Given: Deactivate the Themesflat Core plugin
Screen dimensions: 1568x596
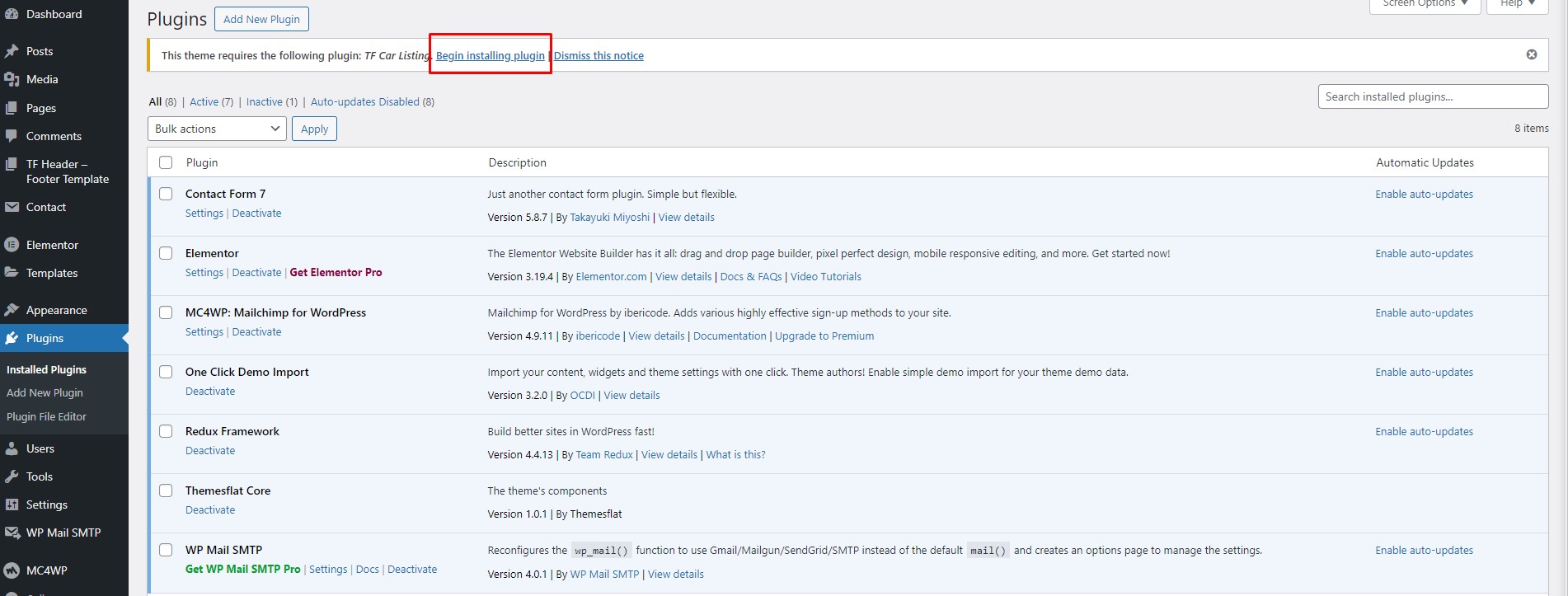Looking at the screenshot, I should (x=210, y=510).
